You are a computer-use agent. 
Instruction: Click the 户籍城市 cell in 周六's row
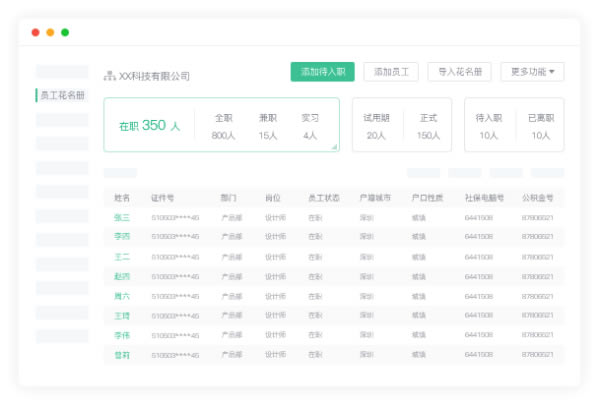point(367,296)
